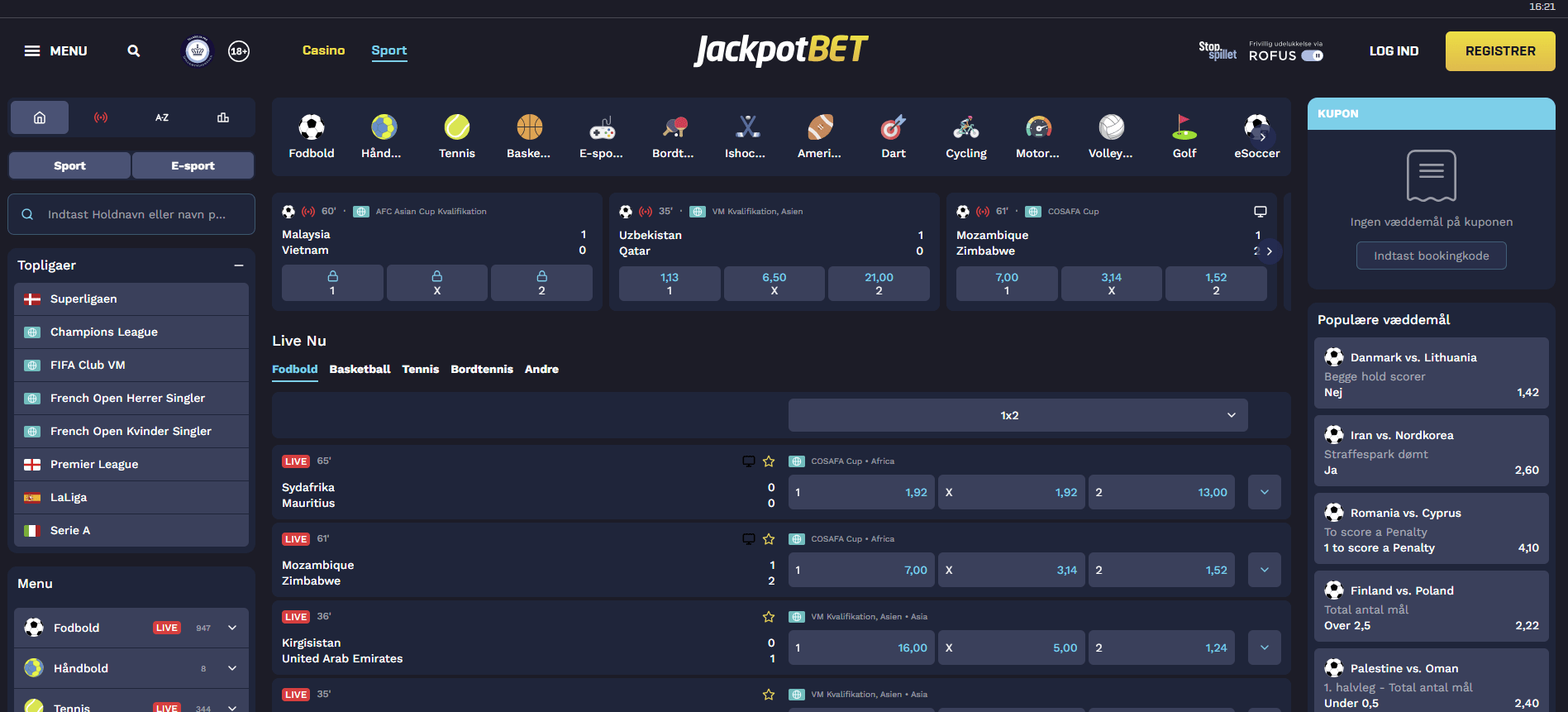This screenshot has height=712, width=1568.
Task: Open the statistics chart icon in sidebar
Action: click(223, 117)
